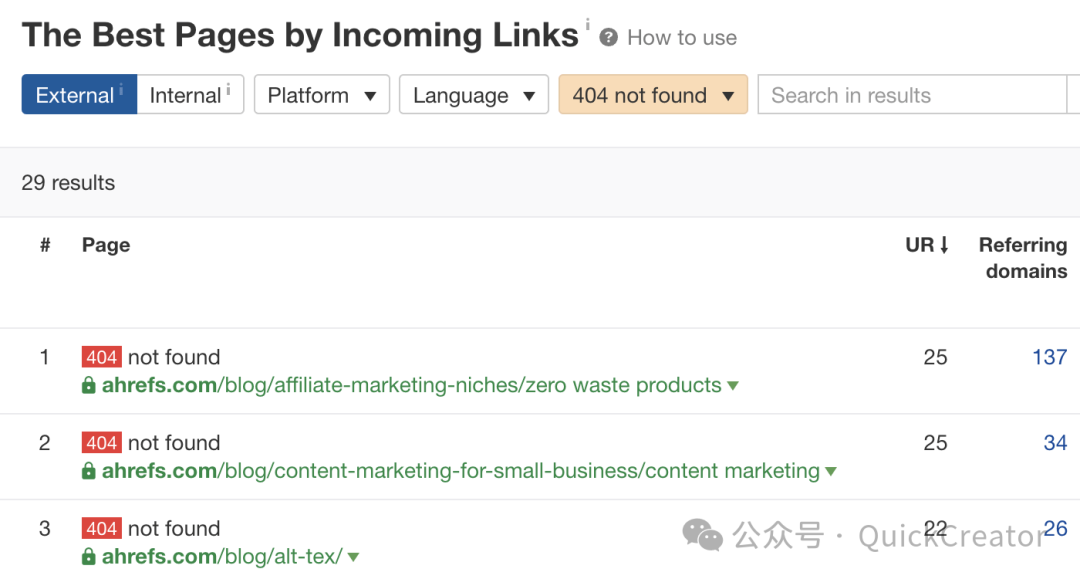Expand the zero waste products URL arrow
1080x579 pixels.
(x=733, y=386)
